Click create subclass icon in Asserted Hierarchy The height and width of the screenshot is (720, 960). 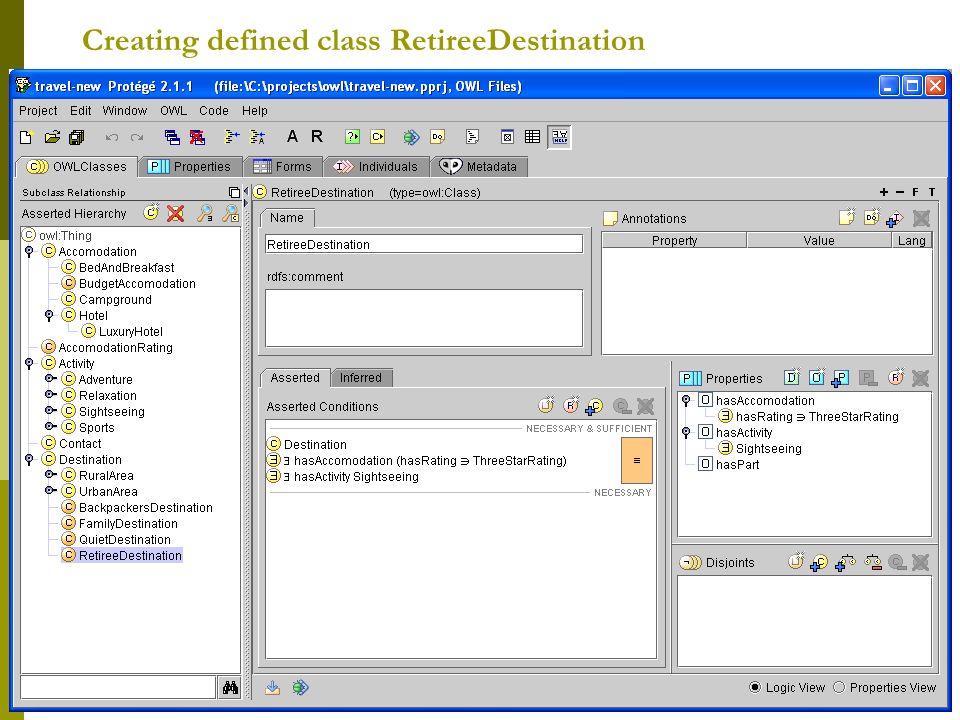(x=151, y=213)
